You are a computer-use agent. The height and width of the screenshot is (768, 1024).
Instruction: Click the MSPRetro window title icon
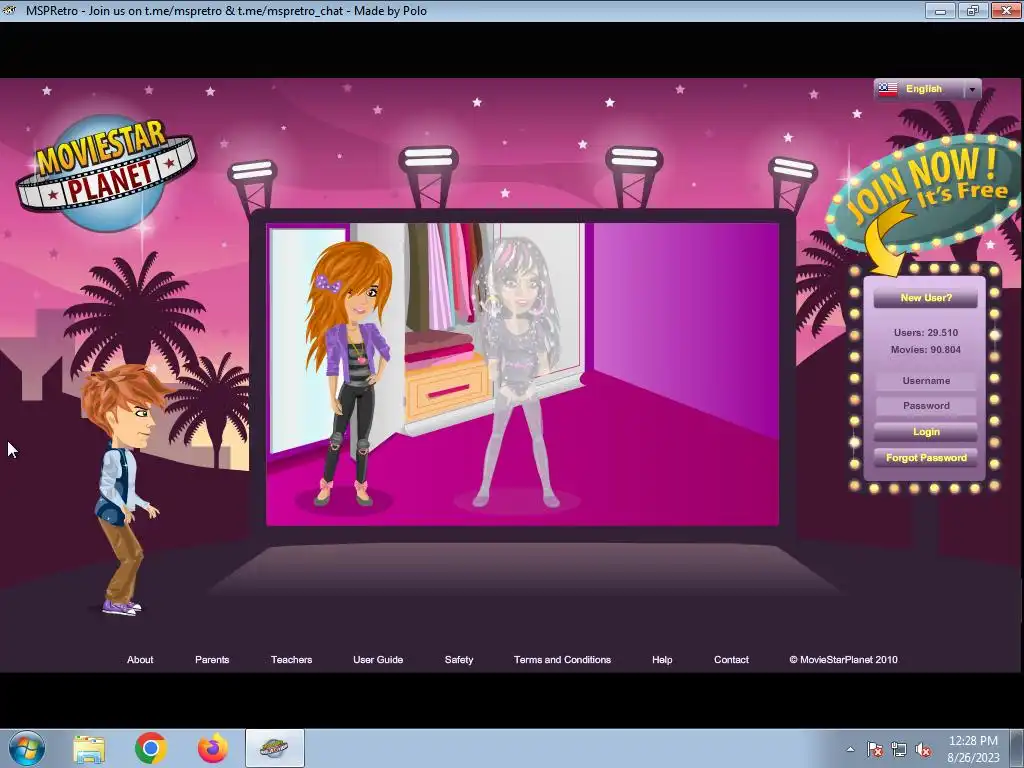click(x=9, y=10)
